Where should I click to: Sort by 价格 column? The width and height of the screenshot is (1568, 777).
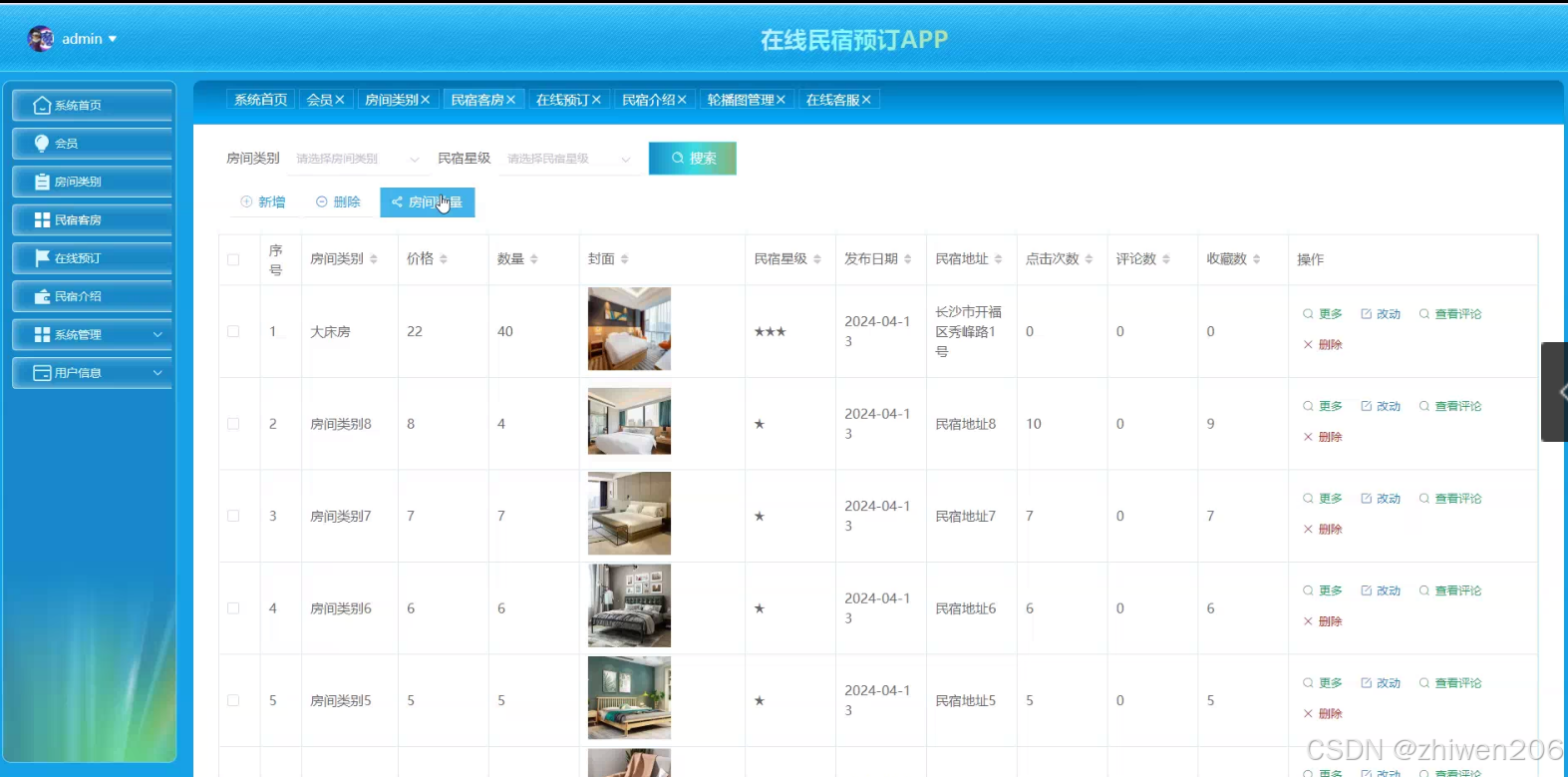[x=444, y=259]
